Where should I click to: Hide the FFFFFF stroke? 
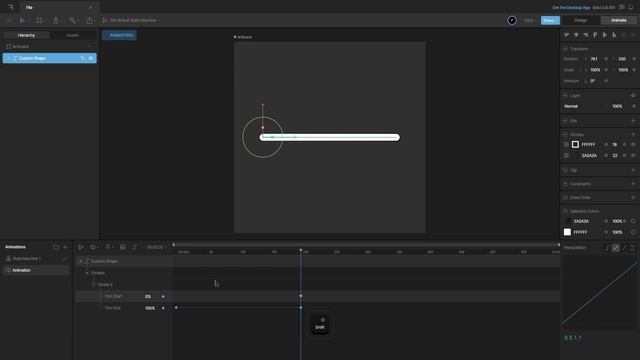click(x=633, y=144)
